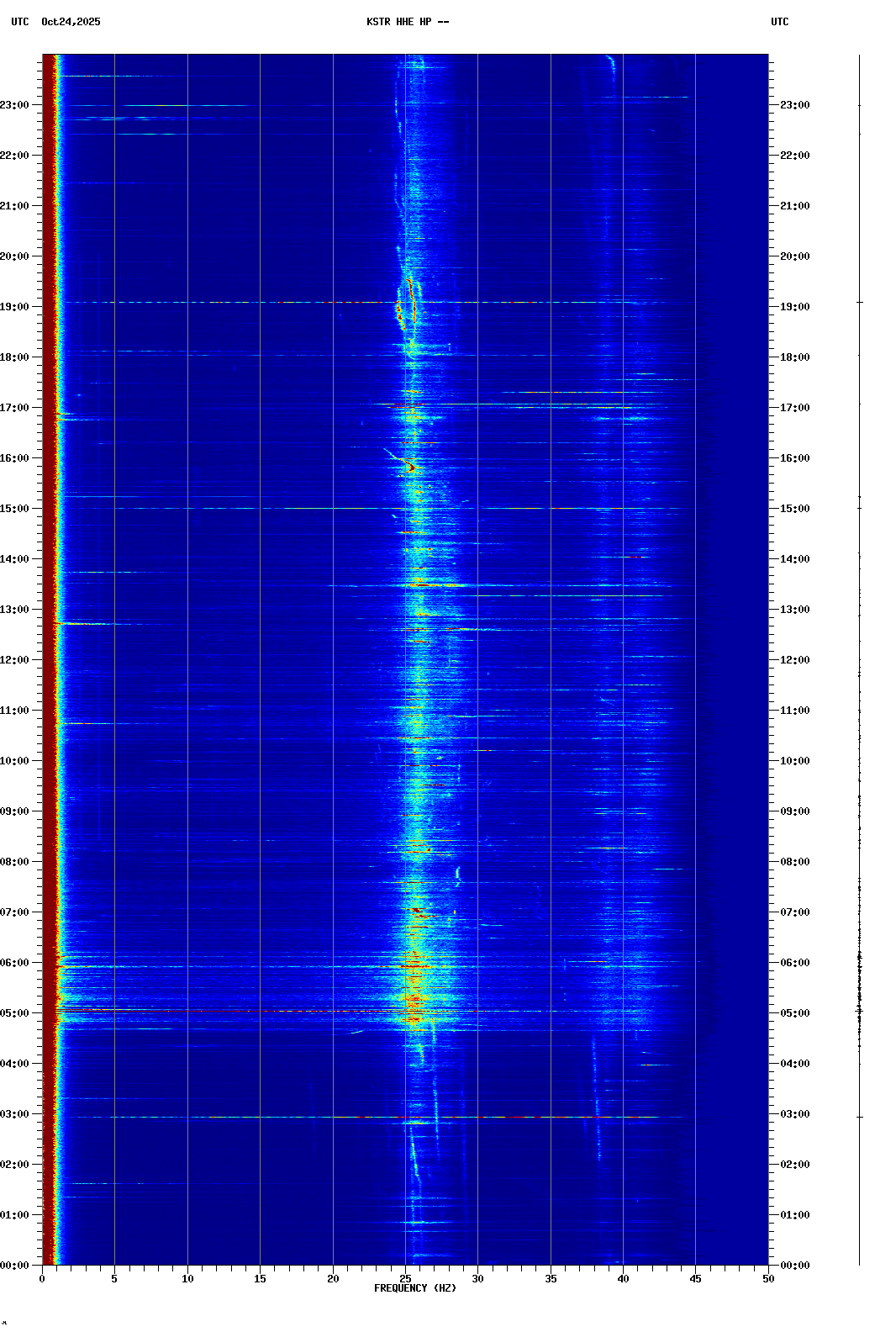
Task: Click the 23:00 marker on right time axis
Action: (x=794, y=105)
